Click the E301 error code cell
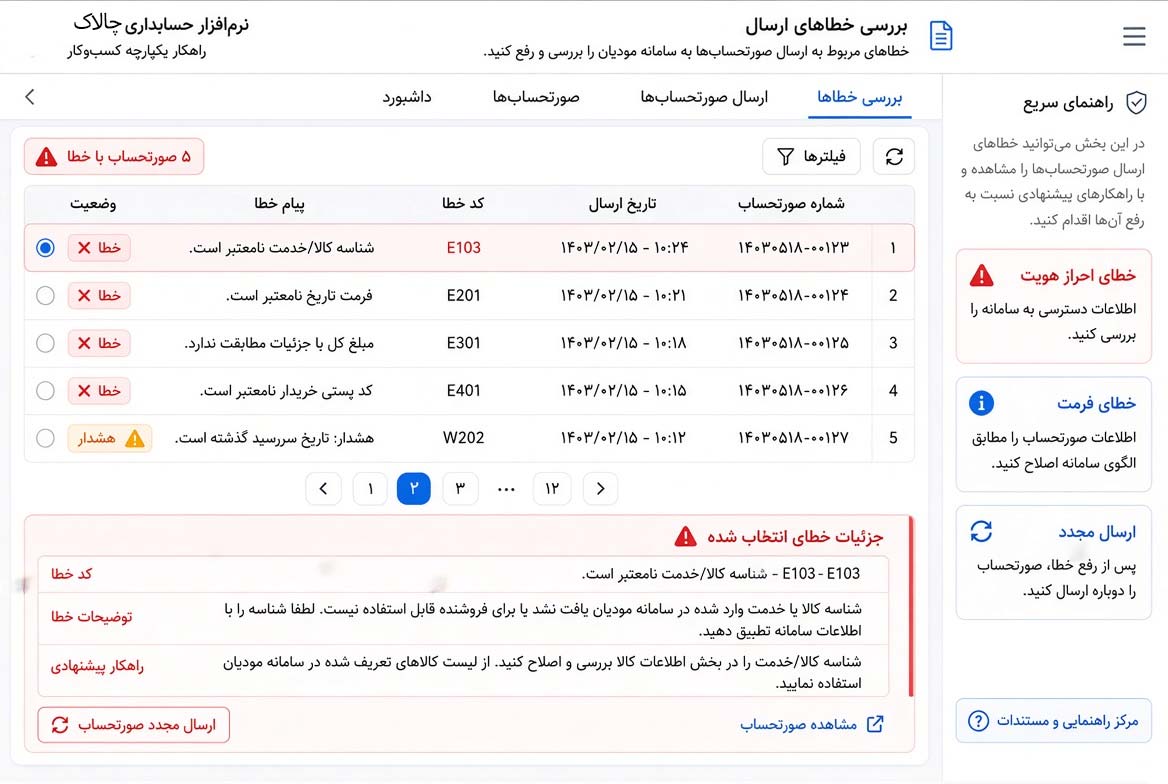1168x784 pixels. pos(463,344)
